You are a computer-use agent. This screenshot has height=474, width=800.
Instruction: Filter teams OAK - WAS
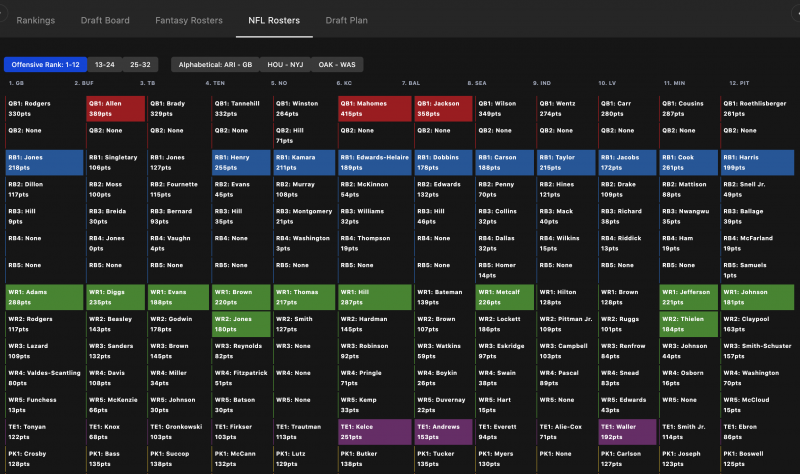tap(337, 65)
